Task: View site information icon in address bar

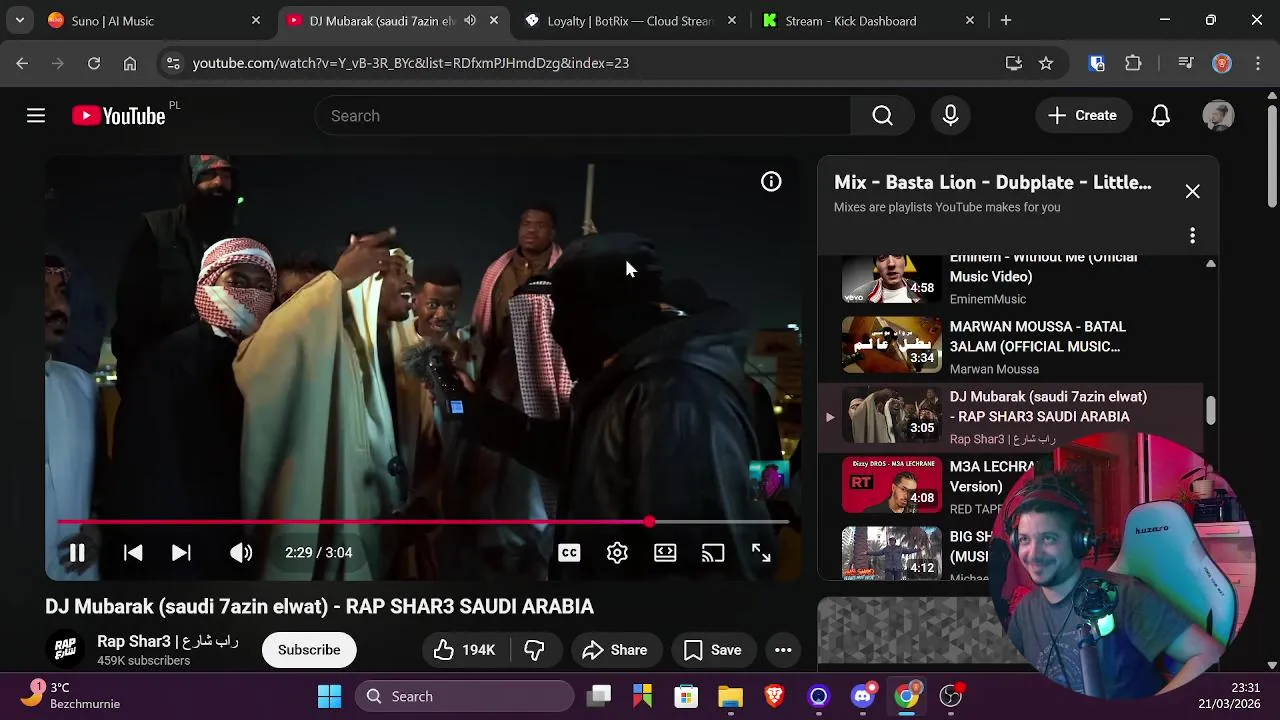Action: click(x=173, y=63)
